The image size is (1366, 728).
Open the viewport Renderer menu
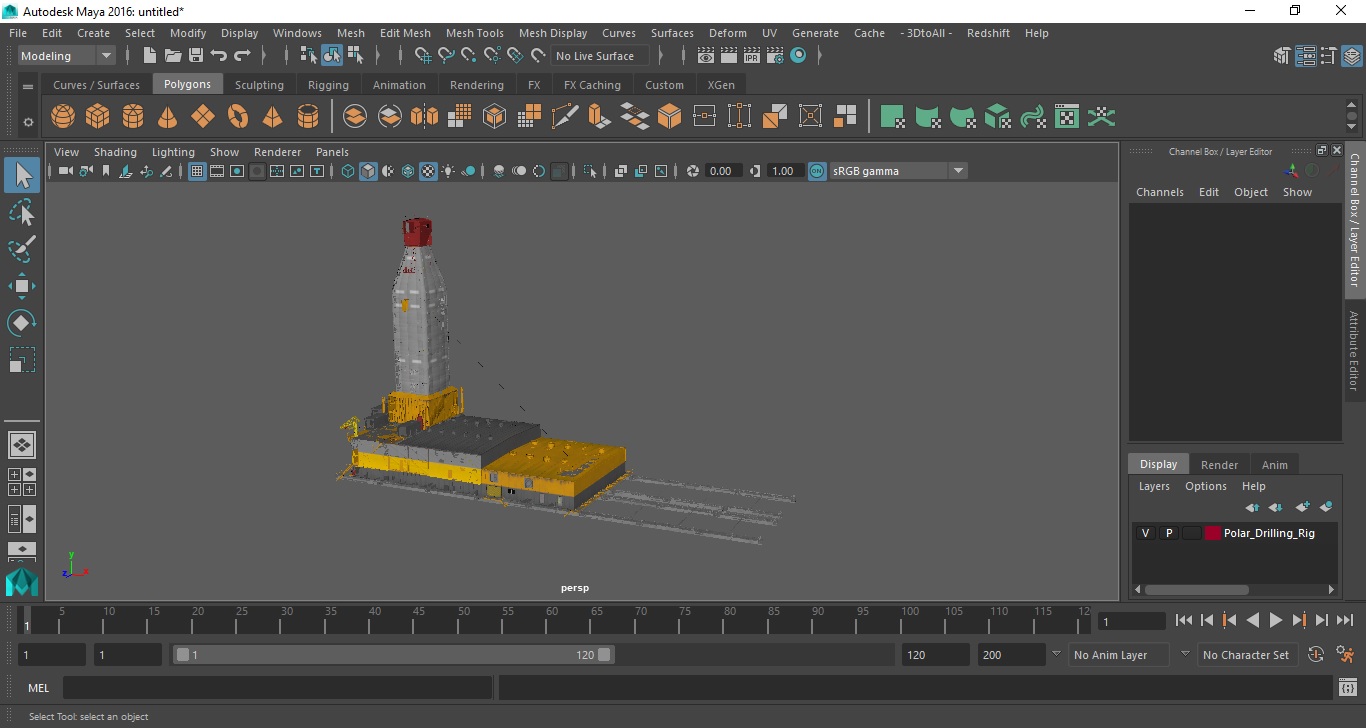277,152
